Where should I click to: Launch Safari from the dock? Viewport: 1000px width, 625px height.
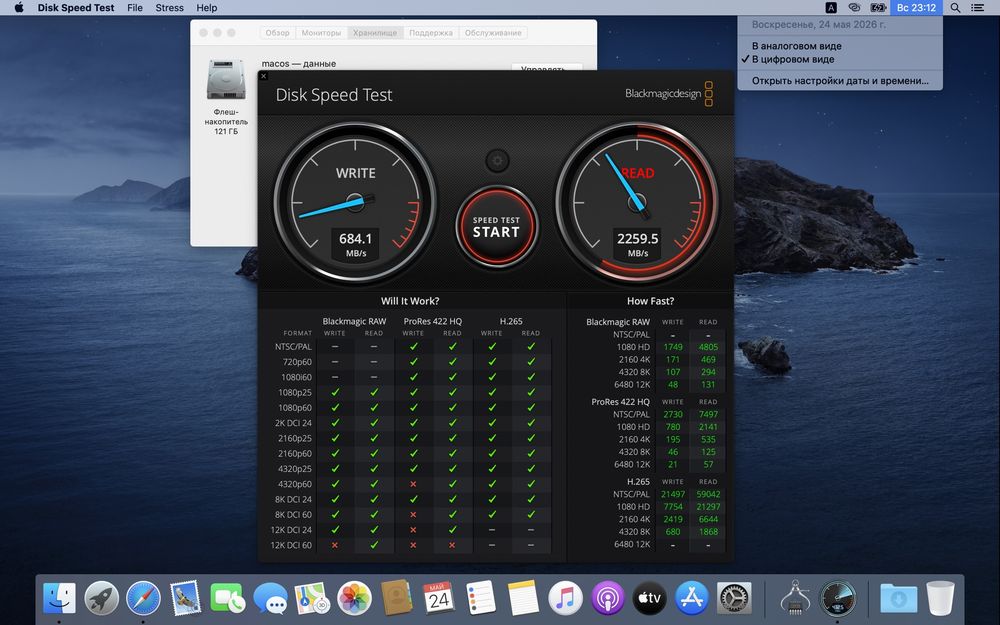[x=143, y=598]
